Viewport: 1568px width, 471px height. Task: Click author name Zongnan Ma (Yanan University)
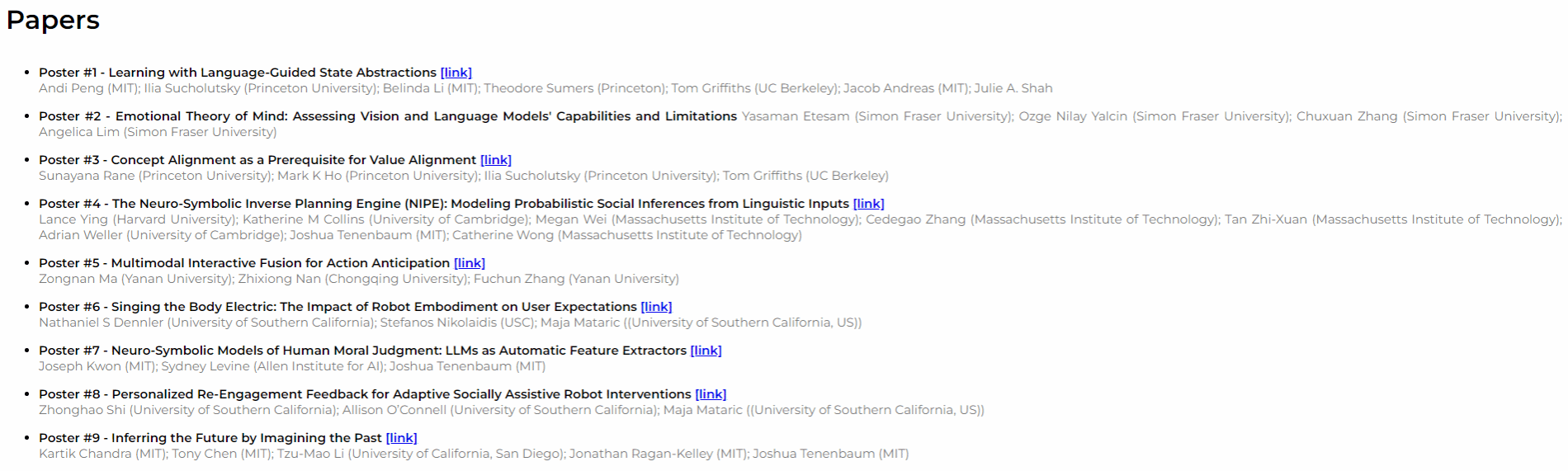(135, 279)
